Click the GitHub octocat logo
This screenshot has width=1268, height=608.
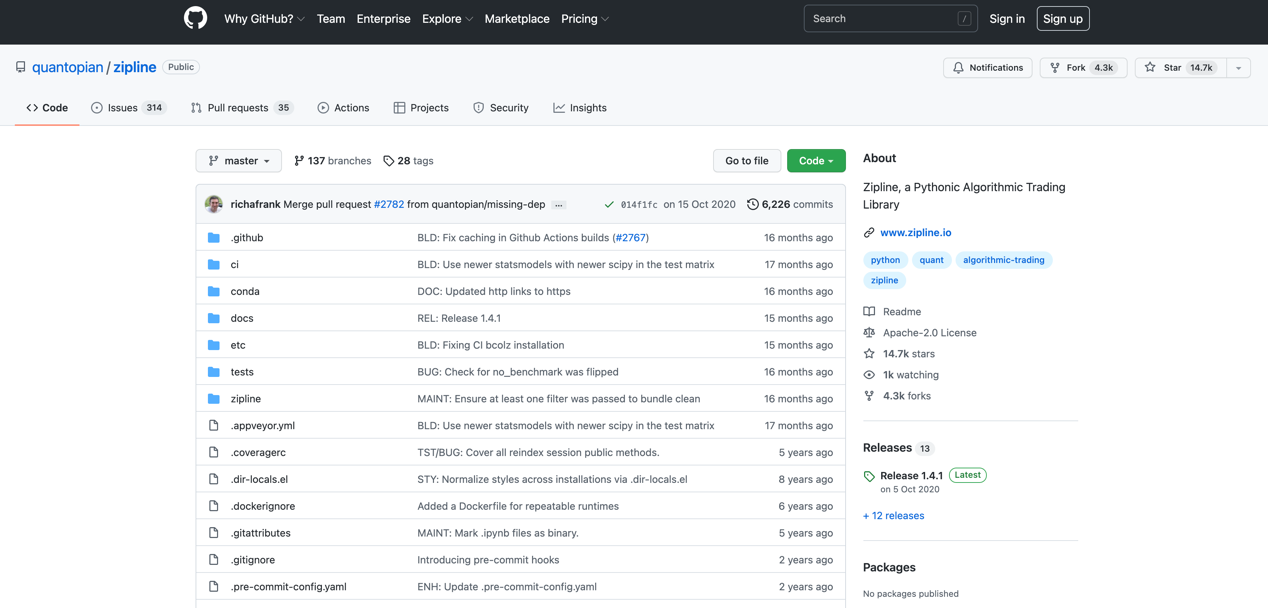(195, 18)
